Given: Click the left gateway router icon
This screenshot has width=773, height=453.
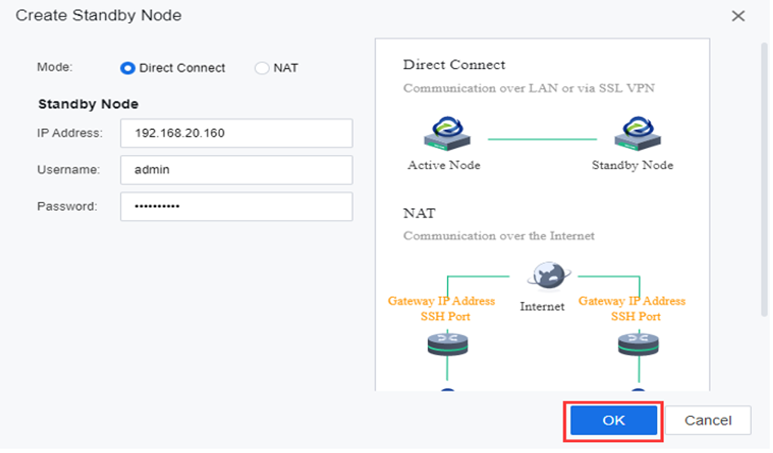Looking at the screenshot, I should [448, 345].
